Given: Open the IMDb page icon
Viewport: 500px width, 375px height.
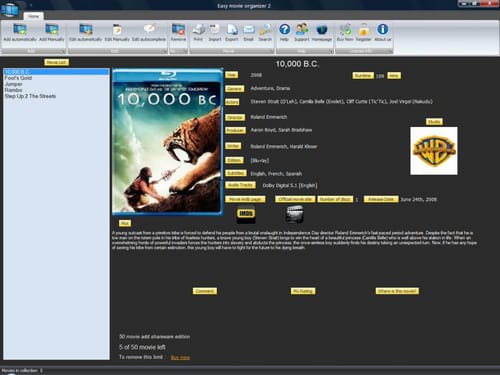Looking at the screenshot, I should click(x=246, y=214).
